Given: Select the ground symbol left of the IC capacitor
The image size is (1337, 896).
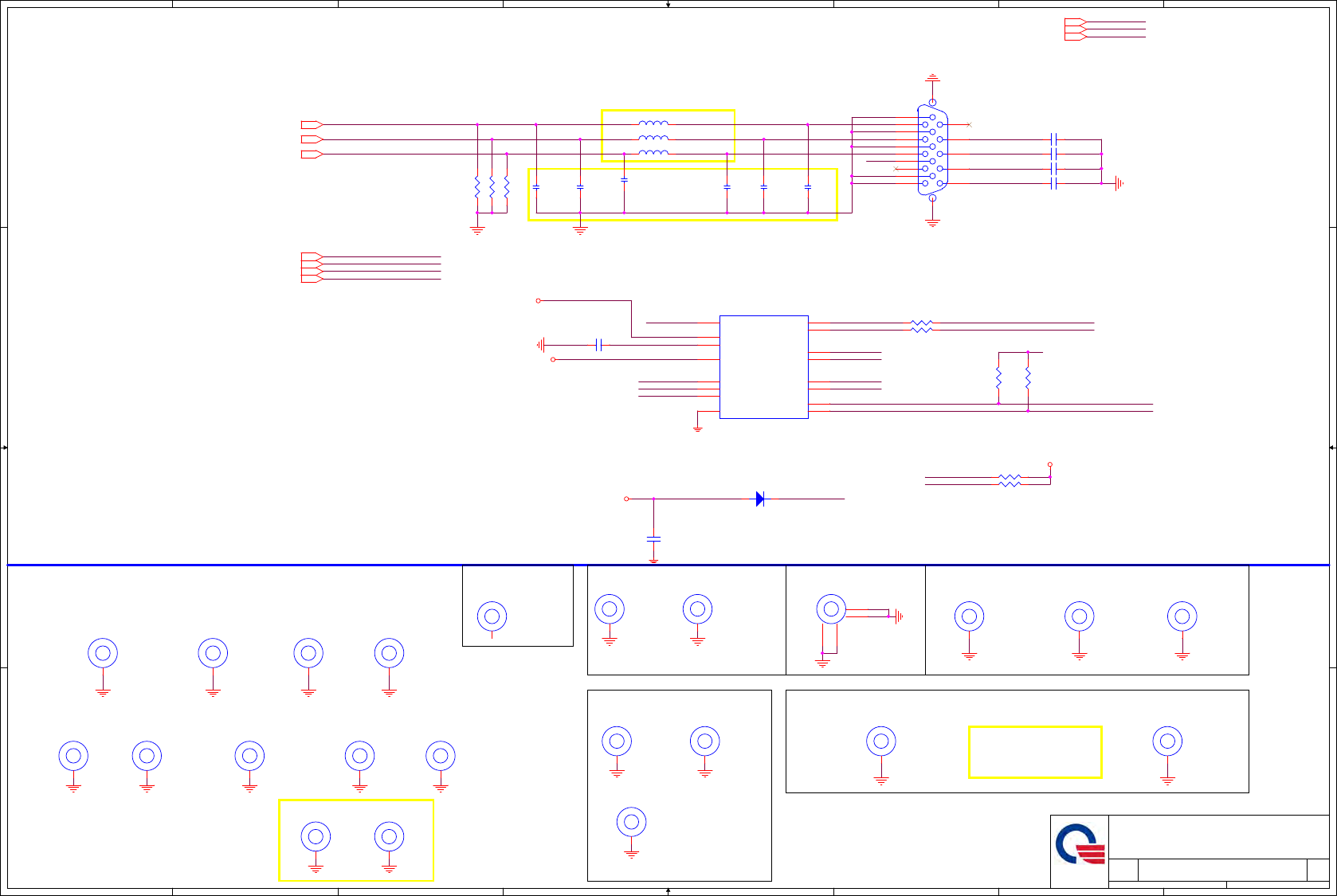Looking at the screenshot, I should pos(541,345).
